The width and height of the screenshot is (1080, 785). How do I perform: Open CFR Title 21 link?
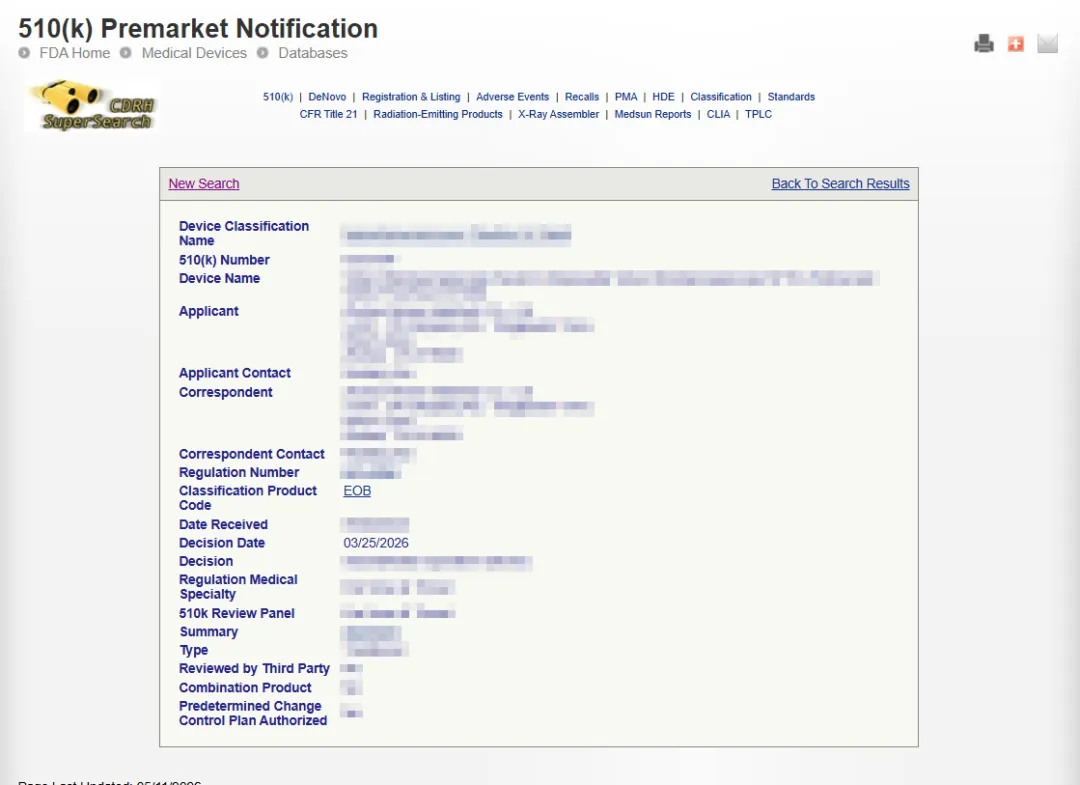tap(329, 114)
